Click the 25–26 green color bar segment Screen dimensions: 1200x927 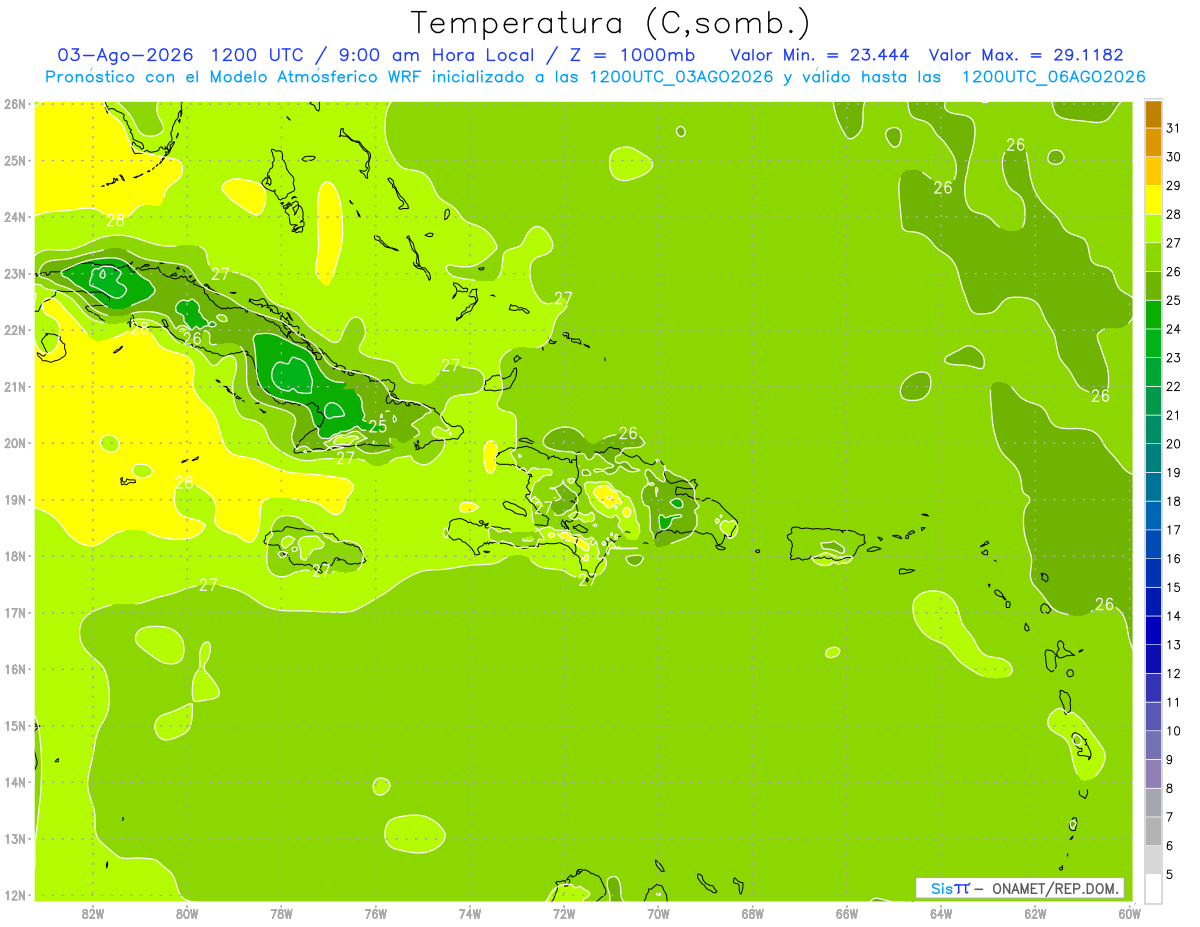coord(1153,286)
